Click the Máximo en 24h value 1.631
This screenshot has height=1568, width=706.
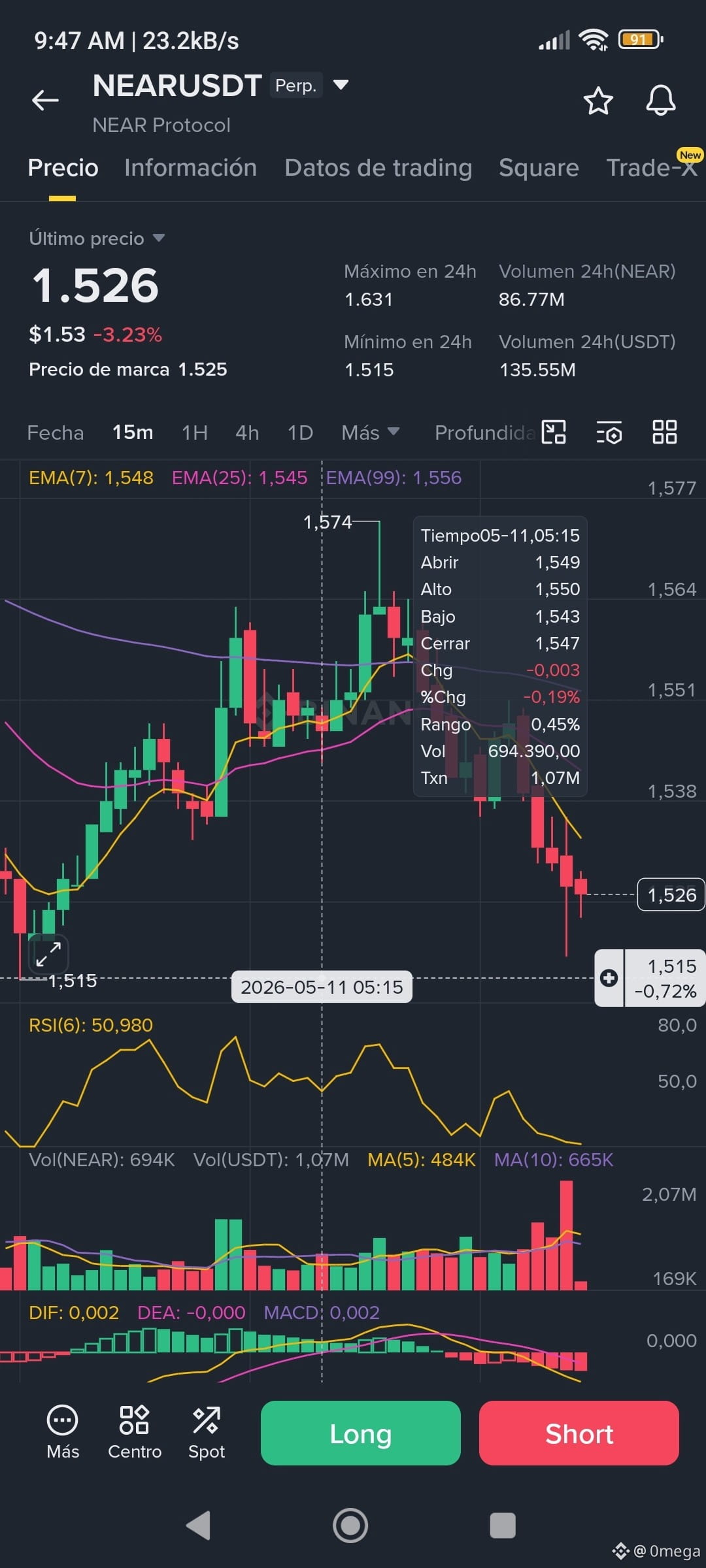click(x=369, y=299)
